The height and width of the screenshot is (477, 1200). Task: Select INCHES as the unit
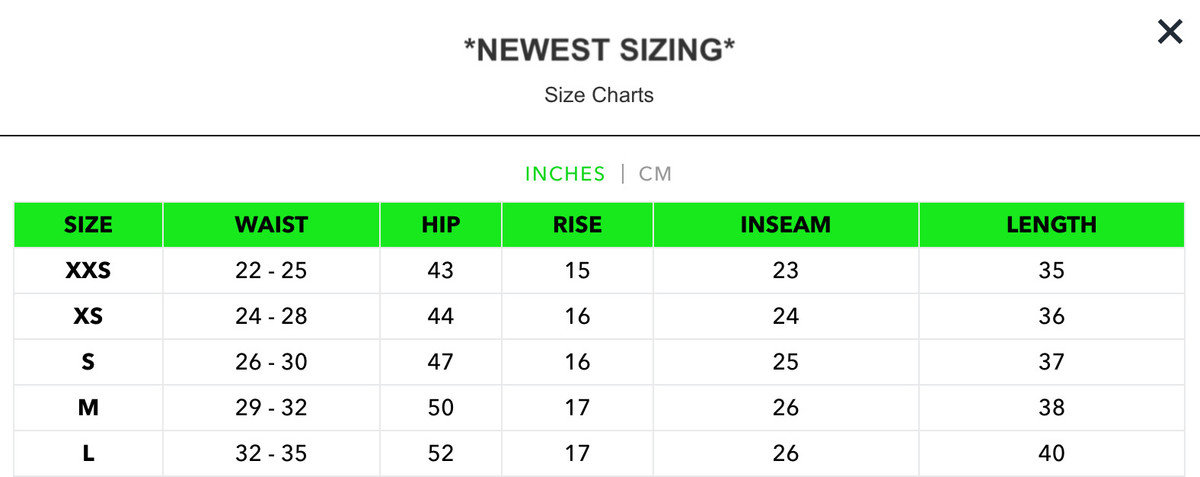(x=565, y=174)
